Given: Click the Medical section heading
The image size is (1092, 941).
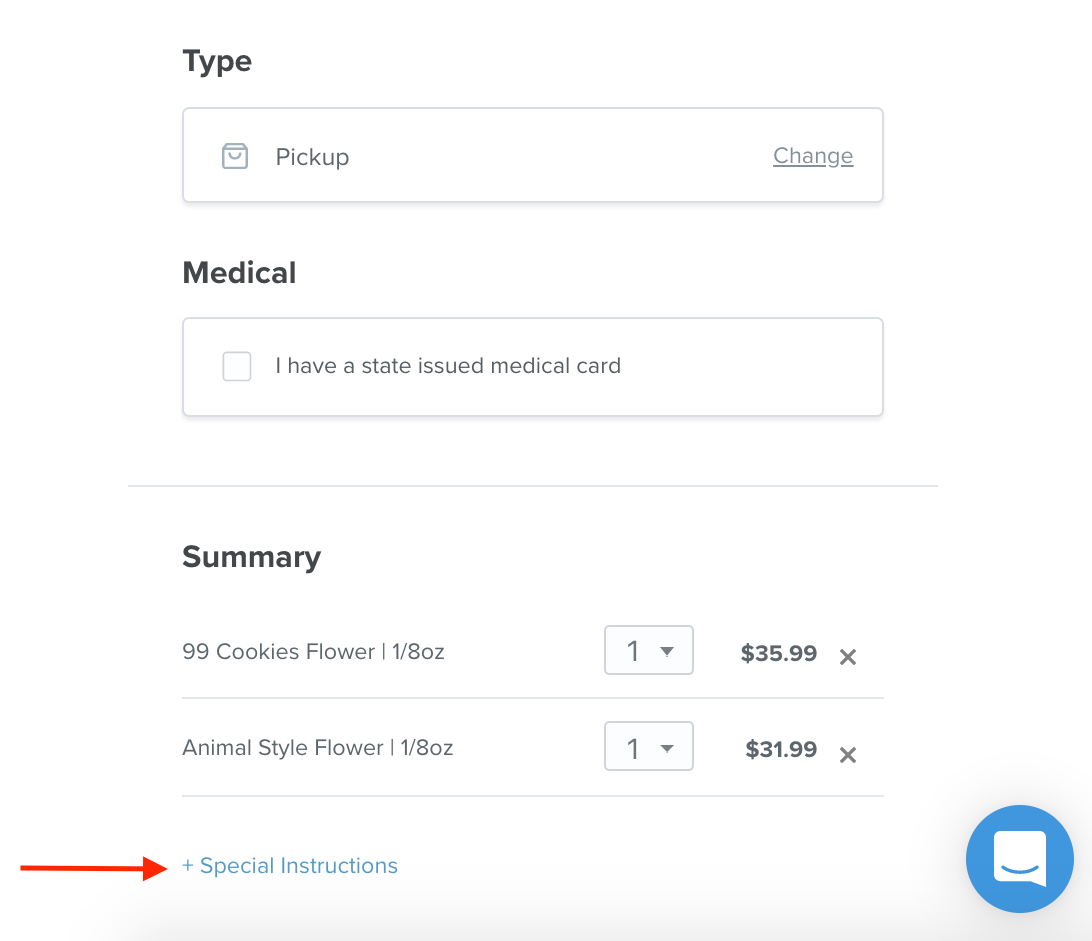Looking at the screenshot, I should click(239, 273).
